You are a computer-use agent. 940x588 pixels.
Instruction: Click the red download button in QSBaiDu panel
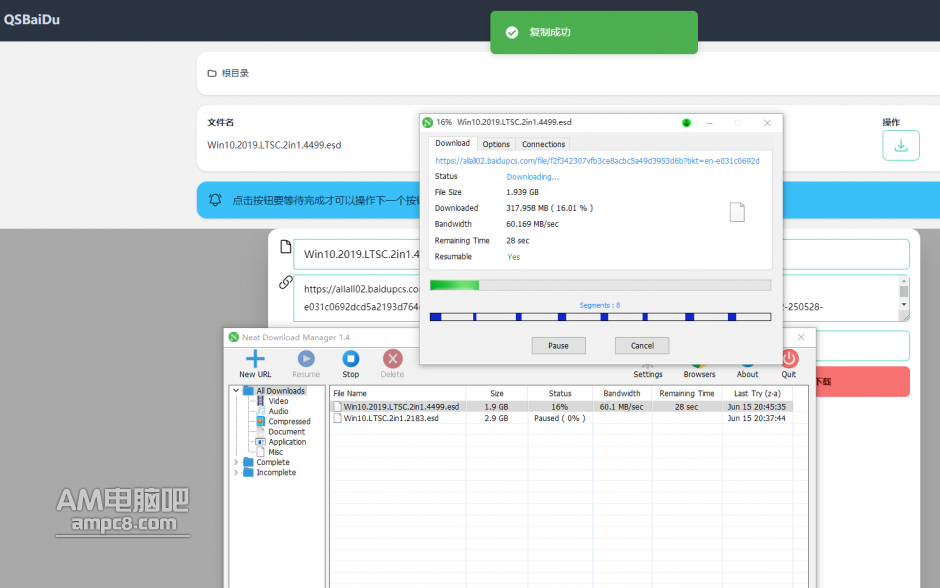(x=861, y=381)
